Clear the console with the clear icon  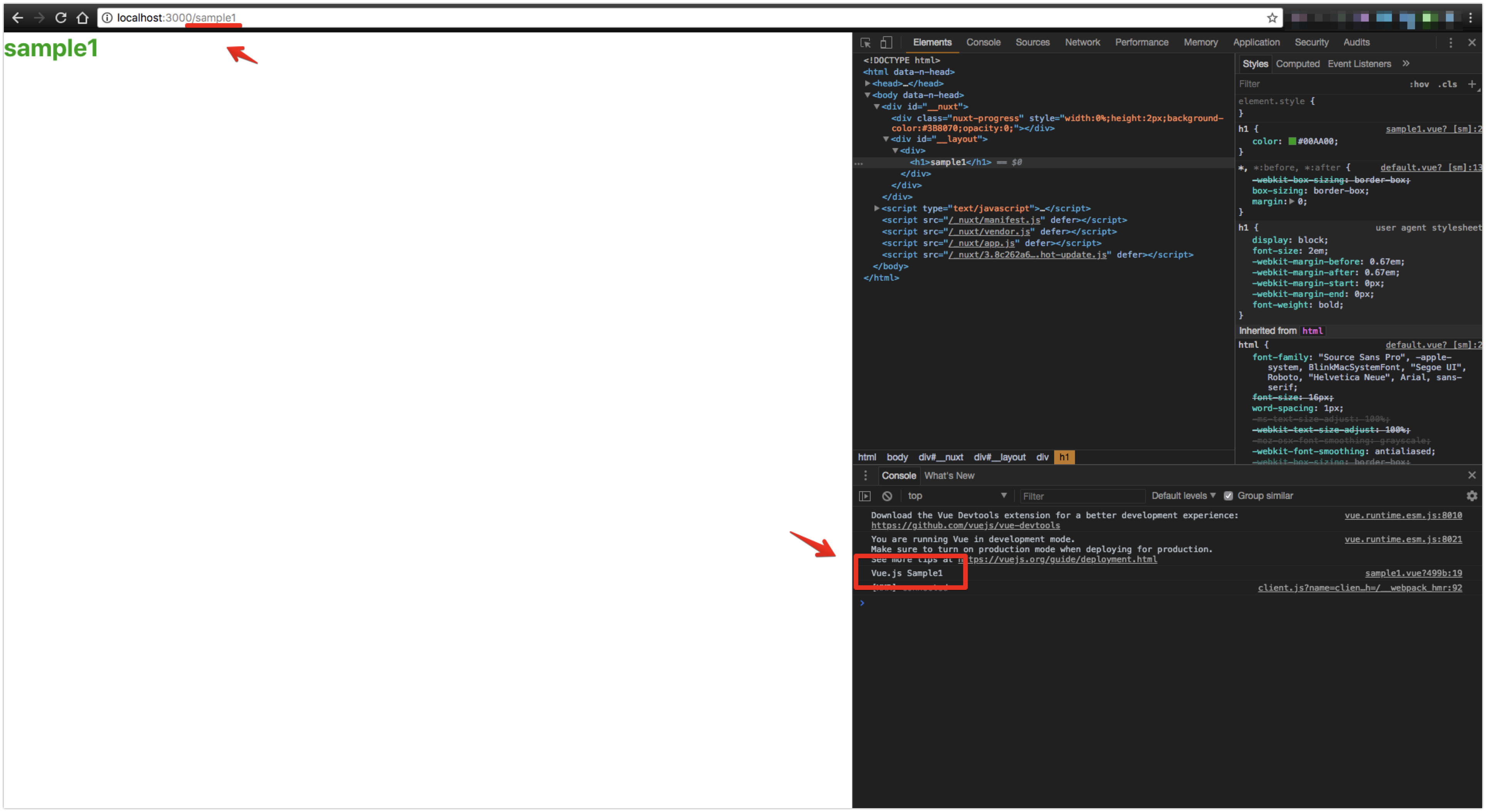(887, 496)
